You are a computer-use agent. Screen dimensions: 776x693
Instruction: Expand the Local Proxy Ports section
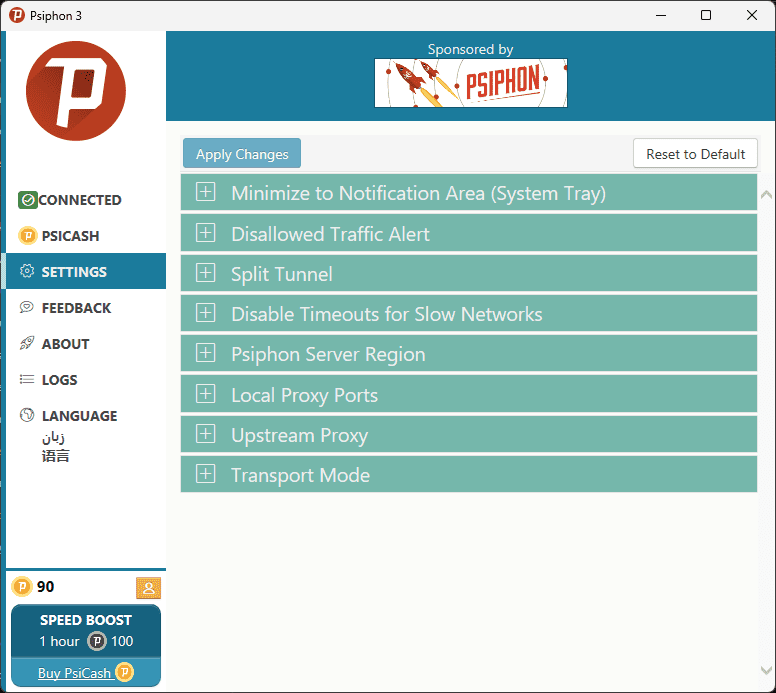pos(469,394)
